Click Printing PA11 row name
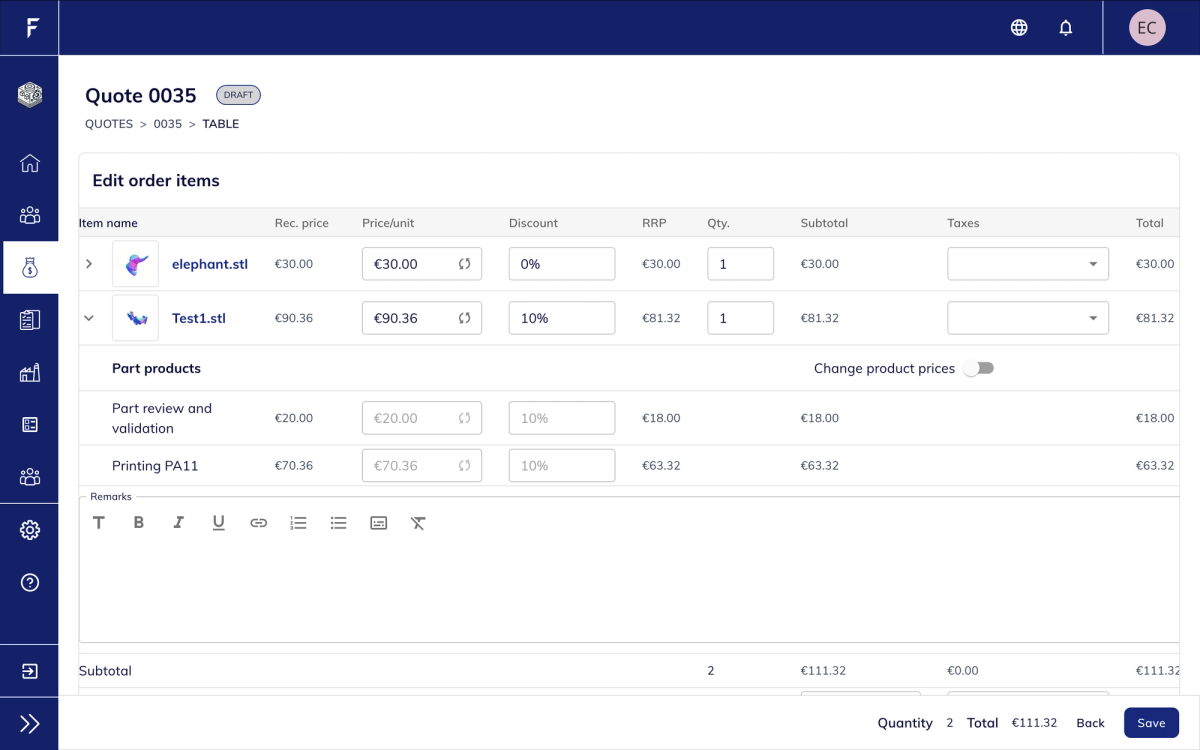 pyautogui.click(x=155, y=465)
